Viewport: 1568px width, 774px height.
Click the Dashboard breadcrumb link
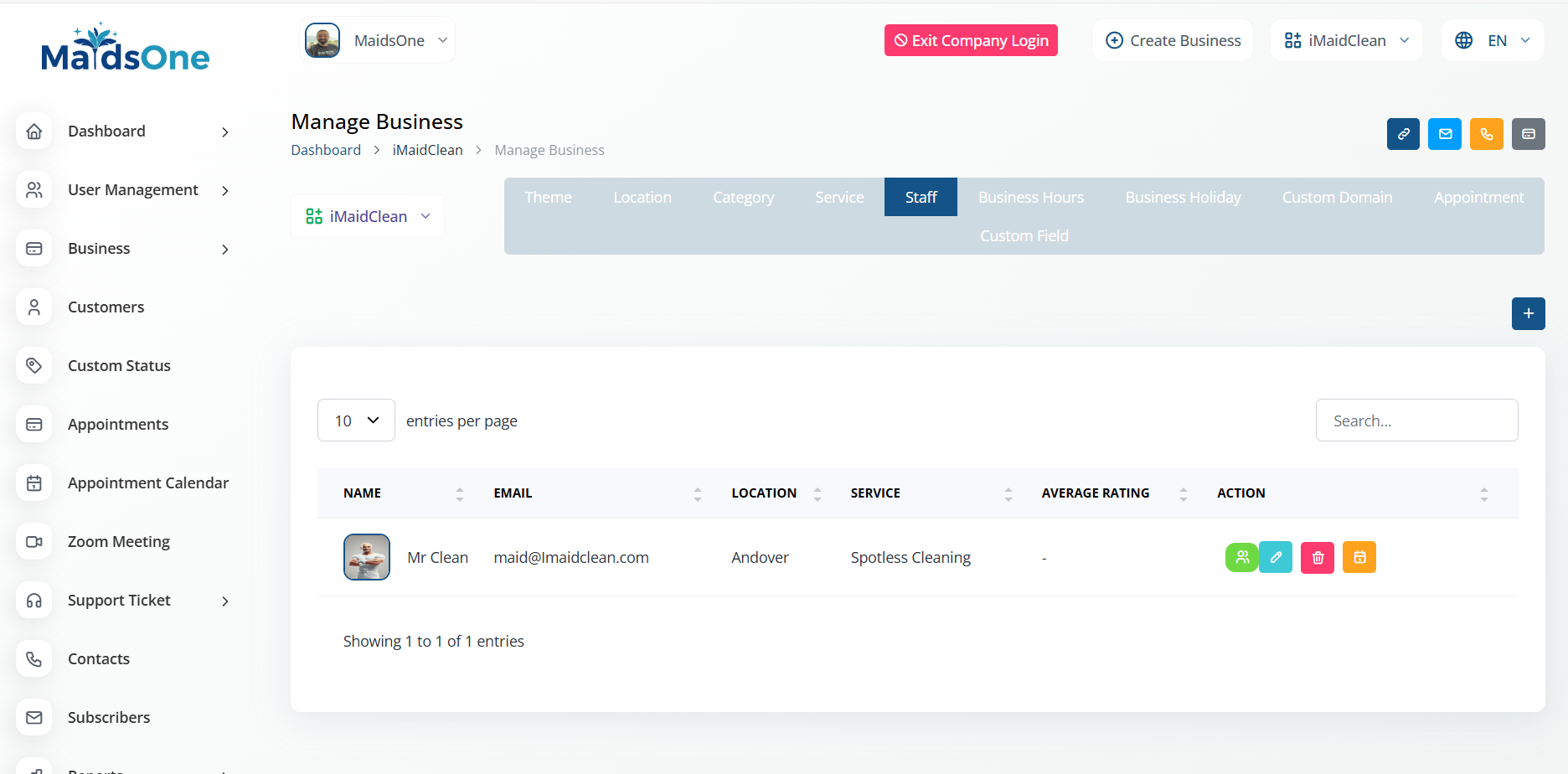click(x=326, y=150)
